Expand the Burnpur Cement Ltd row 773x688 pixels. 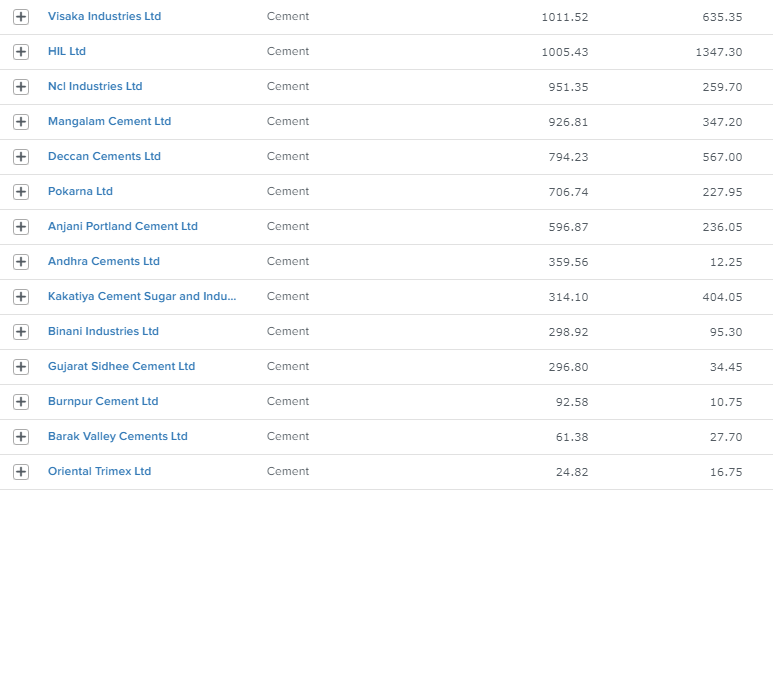point(21,402)
